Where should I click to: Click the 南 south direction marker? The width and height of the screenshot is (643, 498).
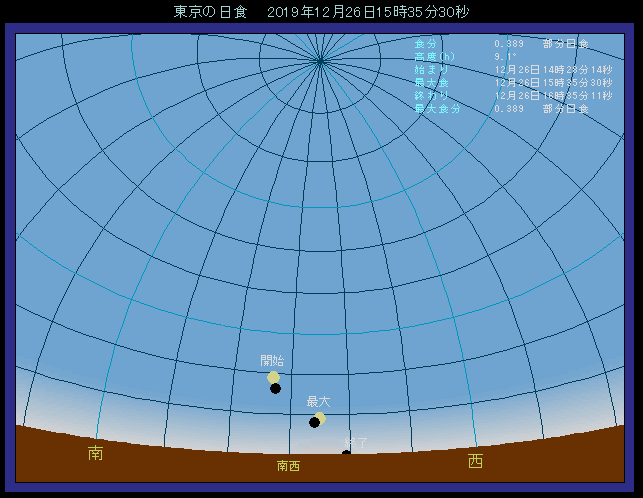(96, 454)
